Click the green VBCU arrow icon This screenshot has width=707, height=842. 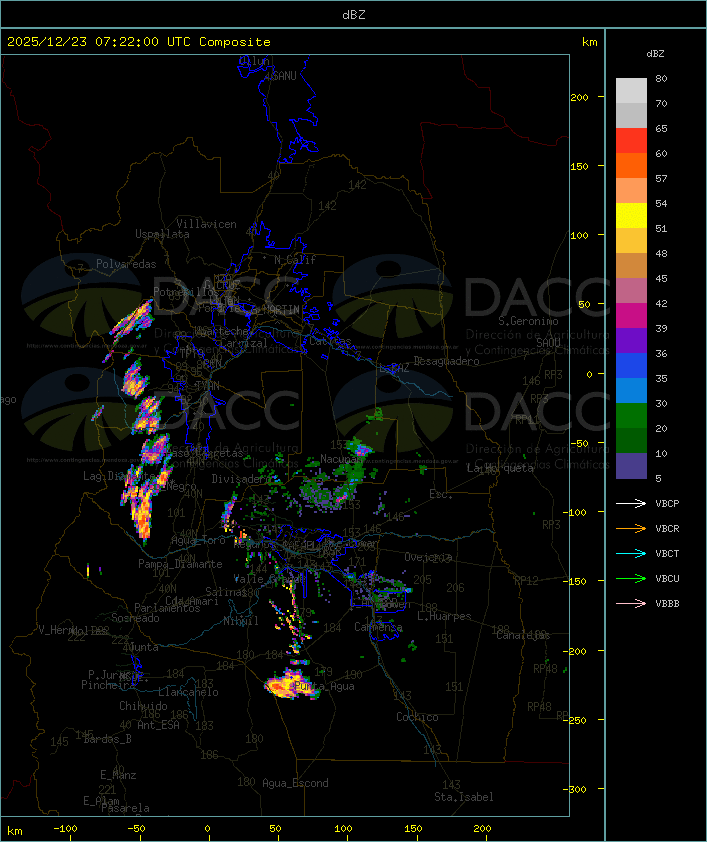[631, 578]
